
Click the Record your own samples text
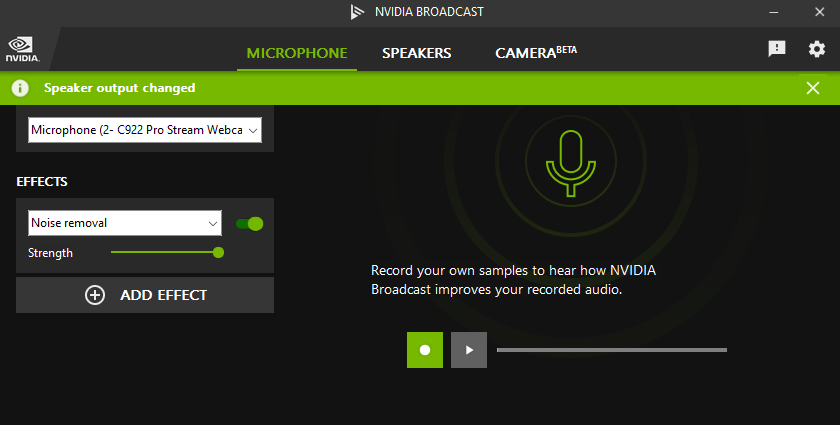tap(513, 280)
